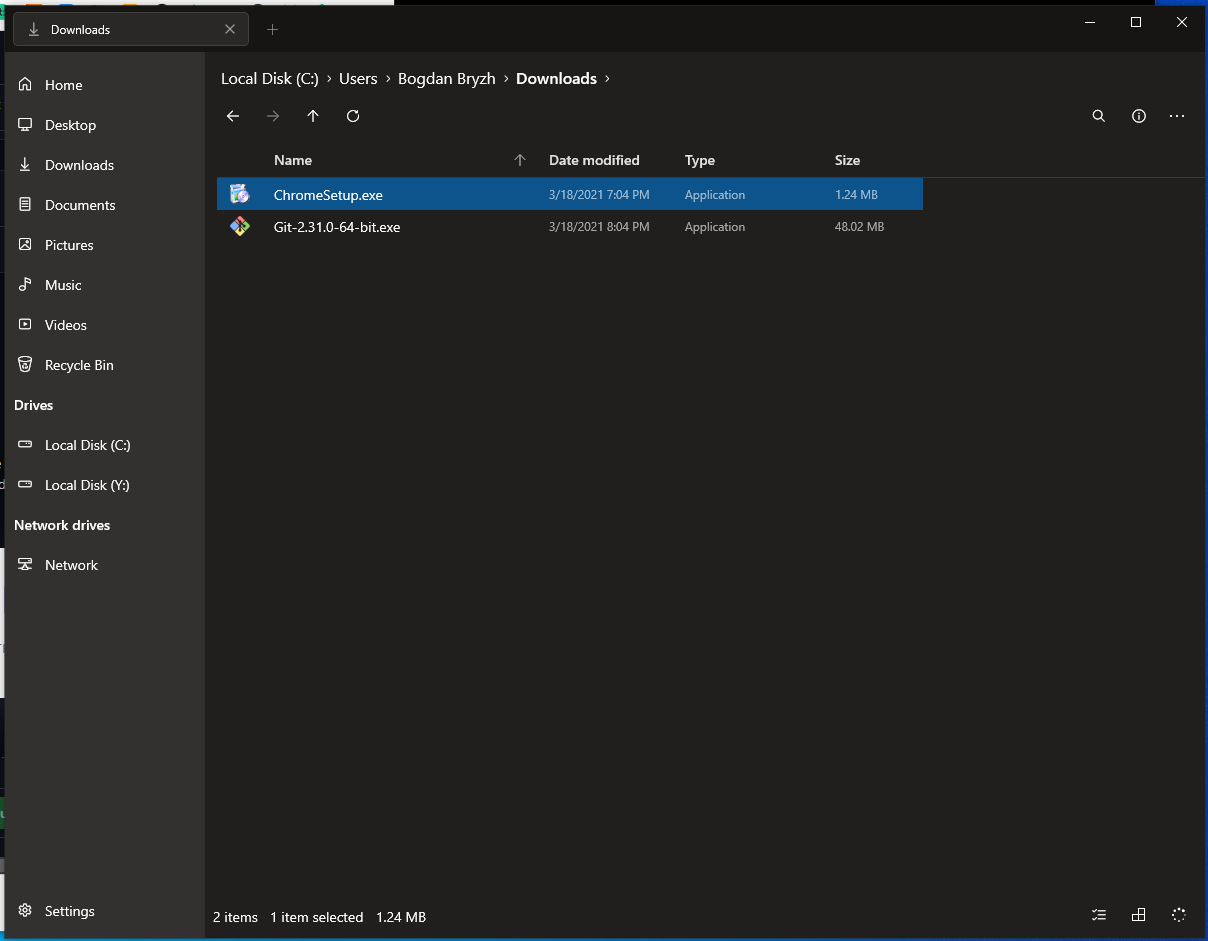The image size is (1208, 941).
Task: Click Bogdan Bryzh in the breadcrumb
Action: pyautogui.click(x=447, y=79)
